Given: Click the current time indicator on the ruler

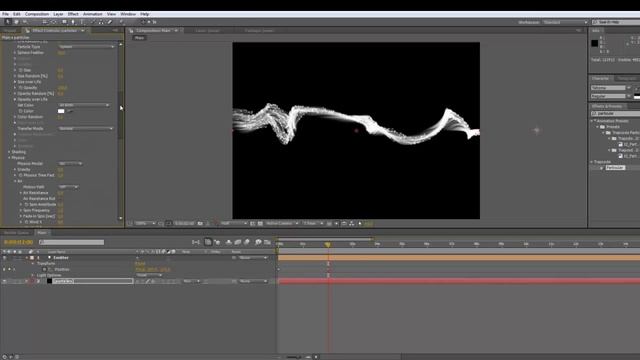Looking at the screenshot, I should click(328, 244).
